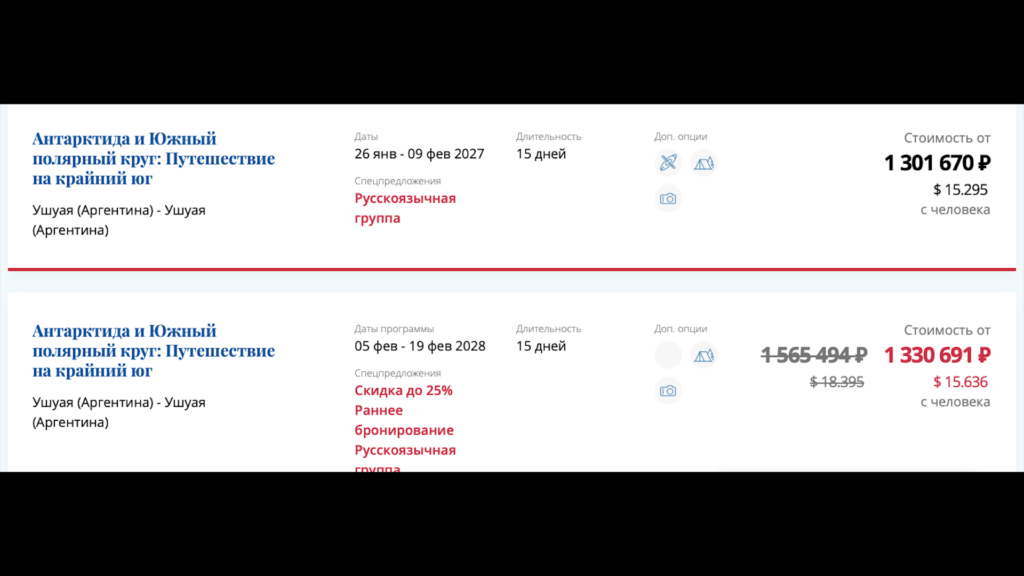Click the price 1 301 670 ₽
This screenshot has width=1024, height=576.
coord(937,162)
